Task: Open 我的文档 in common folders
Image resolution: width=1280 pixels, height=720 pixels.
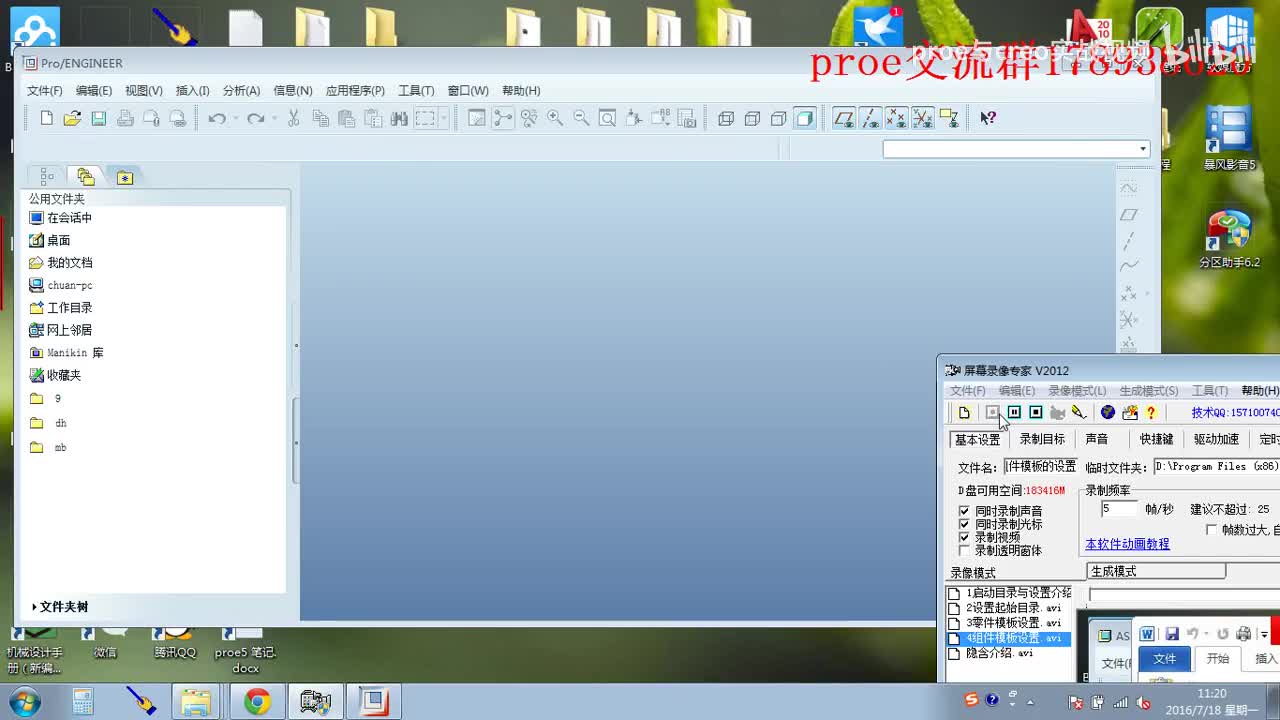Action: pos(60,263)
